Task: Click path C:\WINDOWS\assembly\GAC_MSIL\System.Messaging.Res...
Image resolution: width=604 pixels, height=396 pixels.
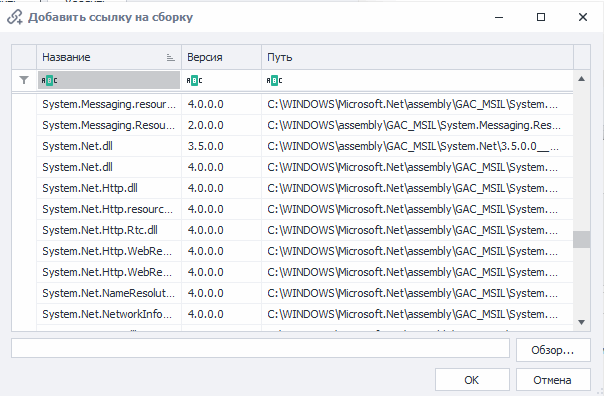Action: [x=417, y=125]
